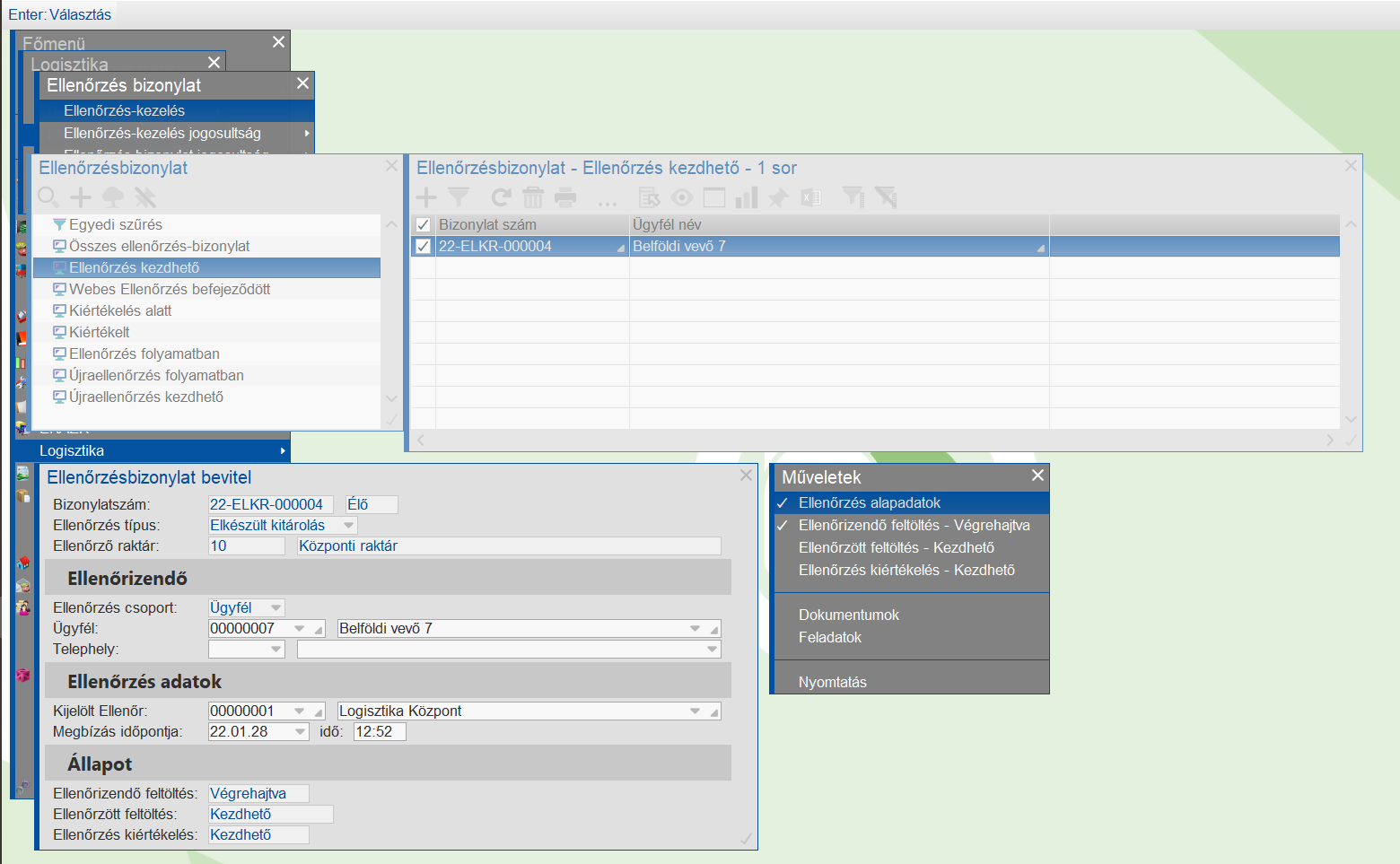Click the crossed-out clear filter icon

click(x=886, y=197)
